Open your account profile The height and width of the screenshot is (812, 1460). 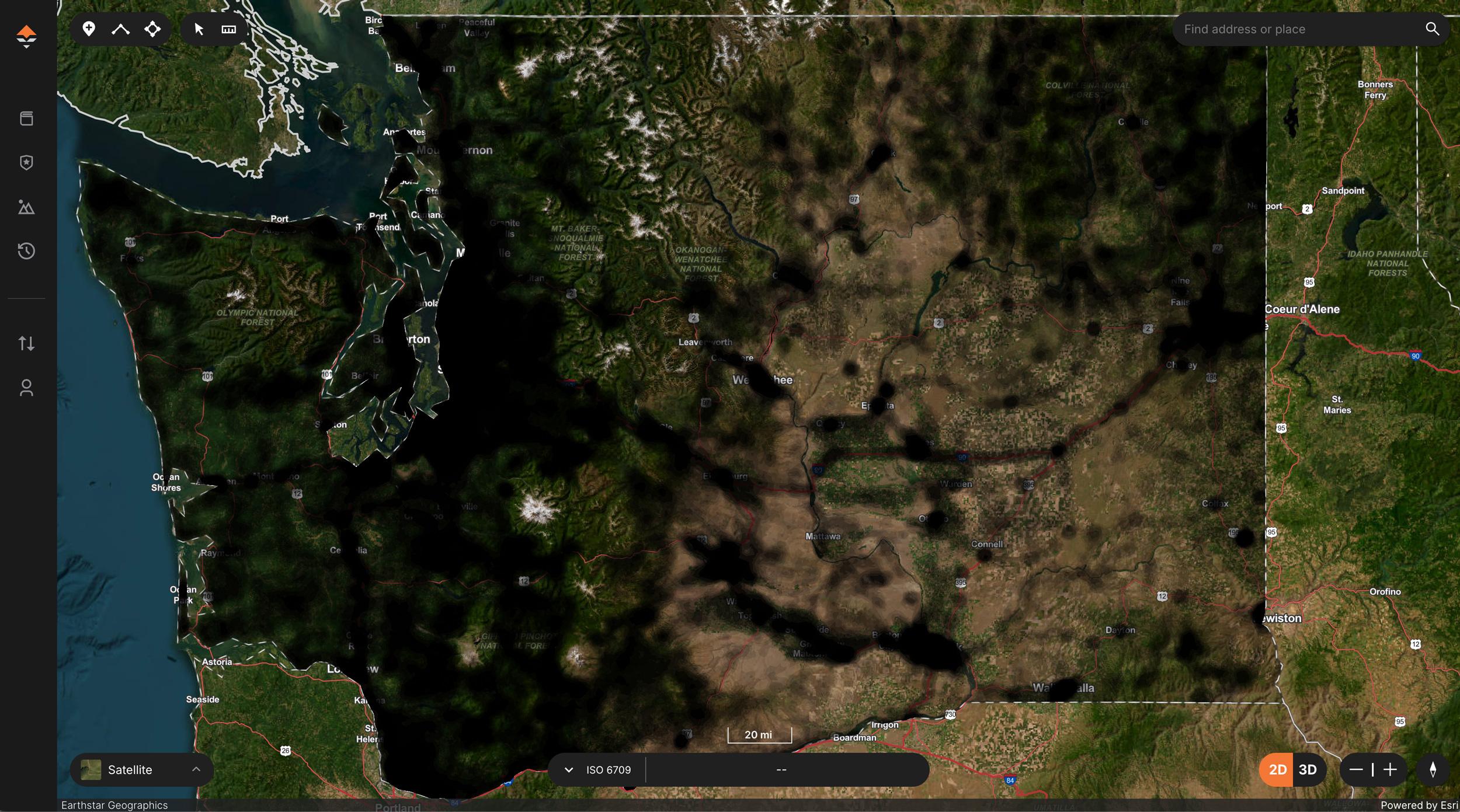pos(27,388)
